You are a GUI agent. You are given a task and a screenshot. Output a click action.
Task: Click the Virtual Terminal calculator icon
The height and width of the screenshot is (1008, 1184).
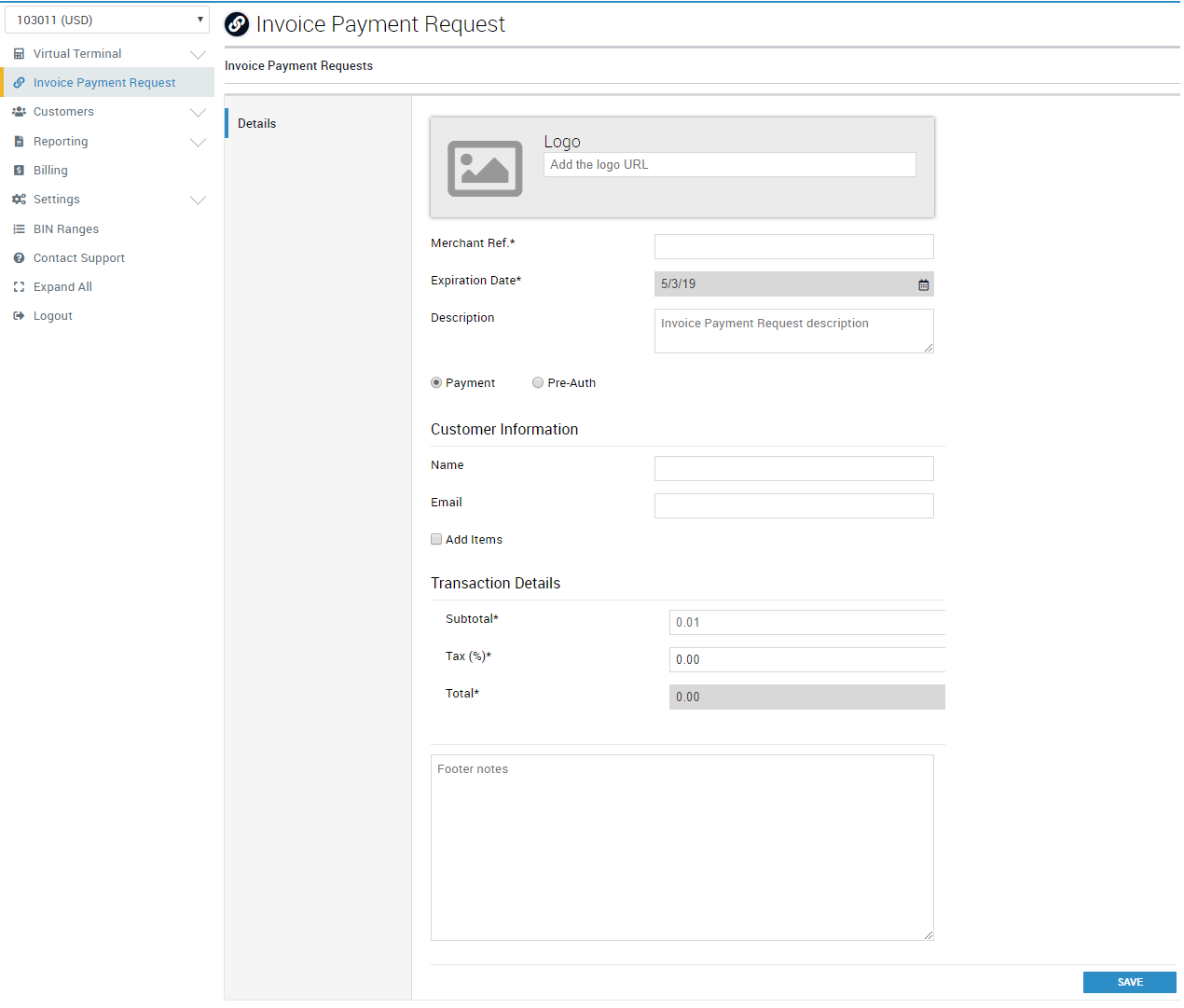pos(19,54)
